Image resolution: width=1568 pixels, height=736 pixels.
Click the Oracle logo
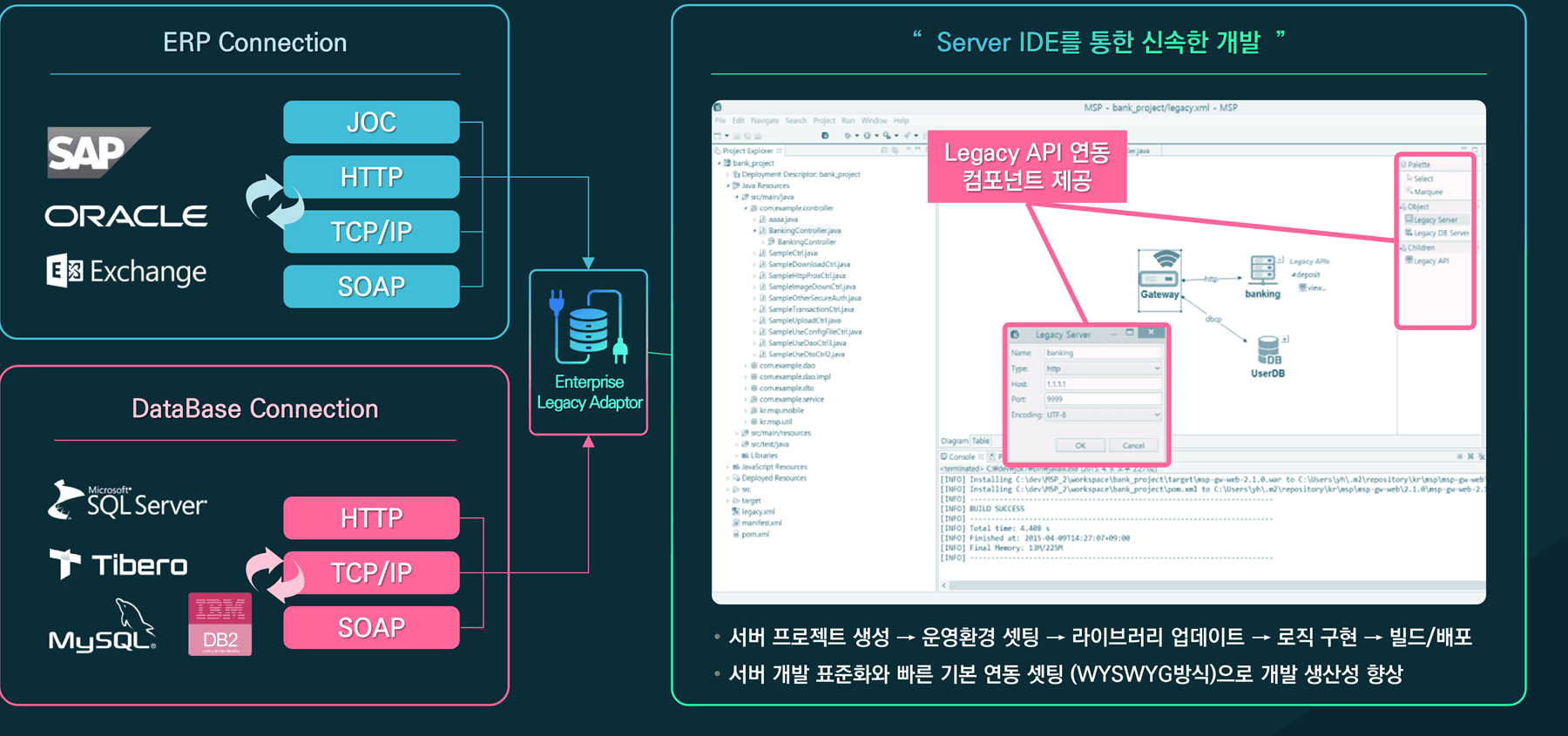pos(126,216)
